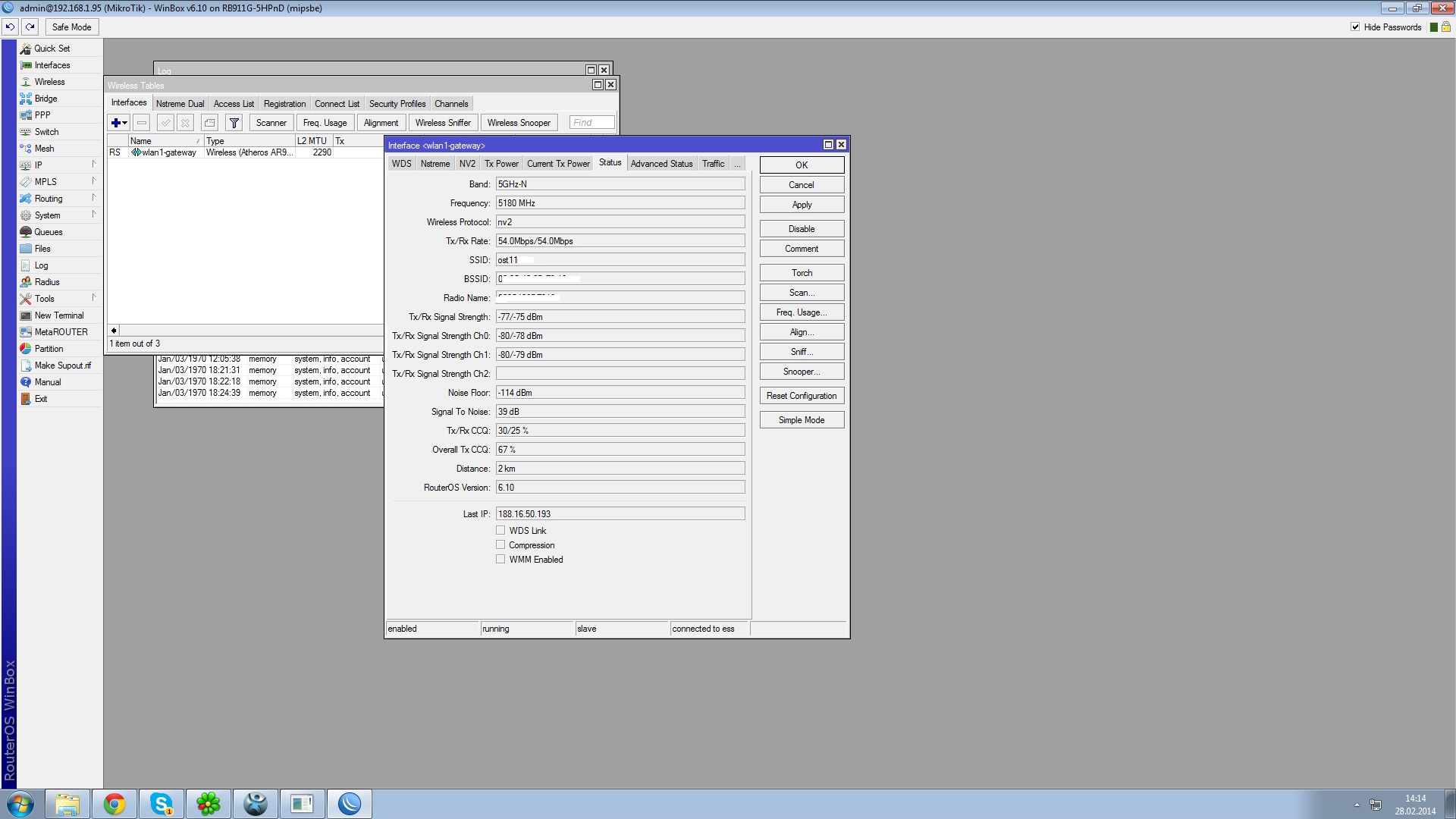Toggle Compression checkbox
The height and width of the screenshot is (819, 1456).
(500, 544)
